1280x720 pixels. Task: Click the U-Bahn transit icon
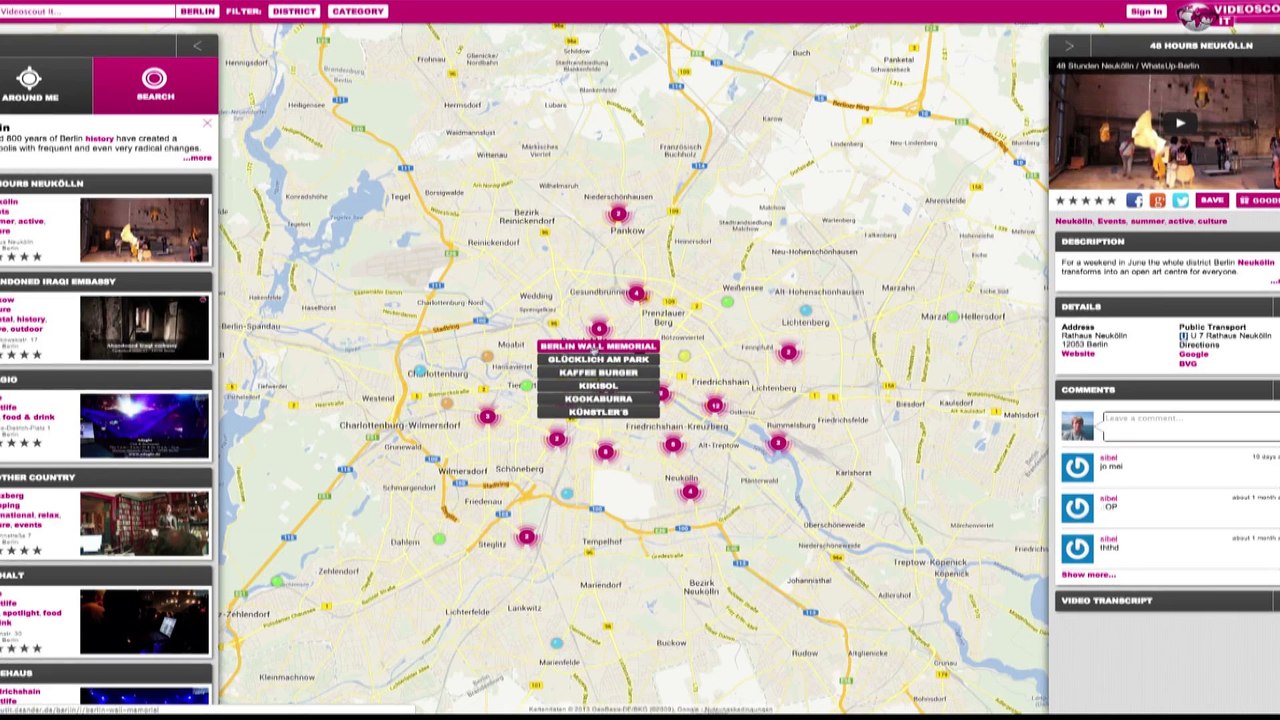(x=1184, y=336)
